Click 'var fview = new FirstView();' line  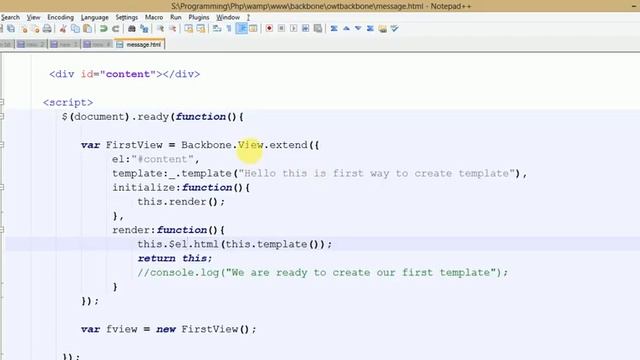pyautogui.click(x=169, y=329)
